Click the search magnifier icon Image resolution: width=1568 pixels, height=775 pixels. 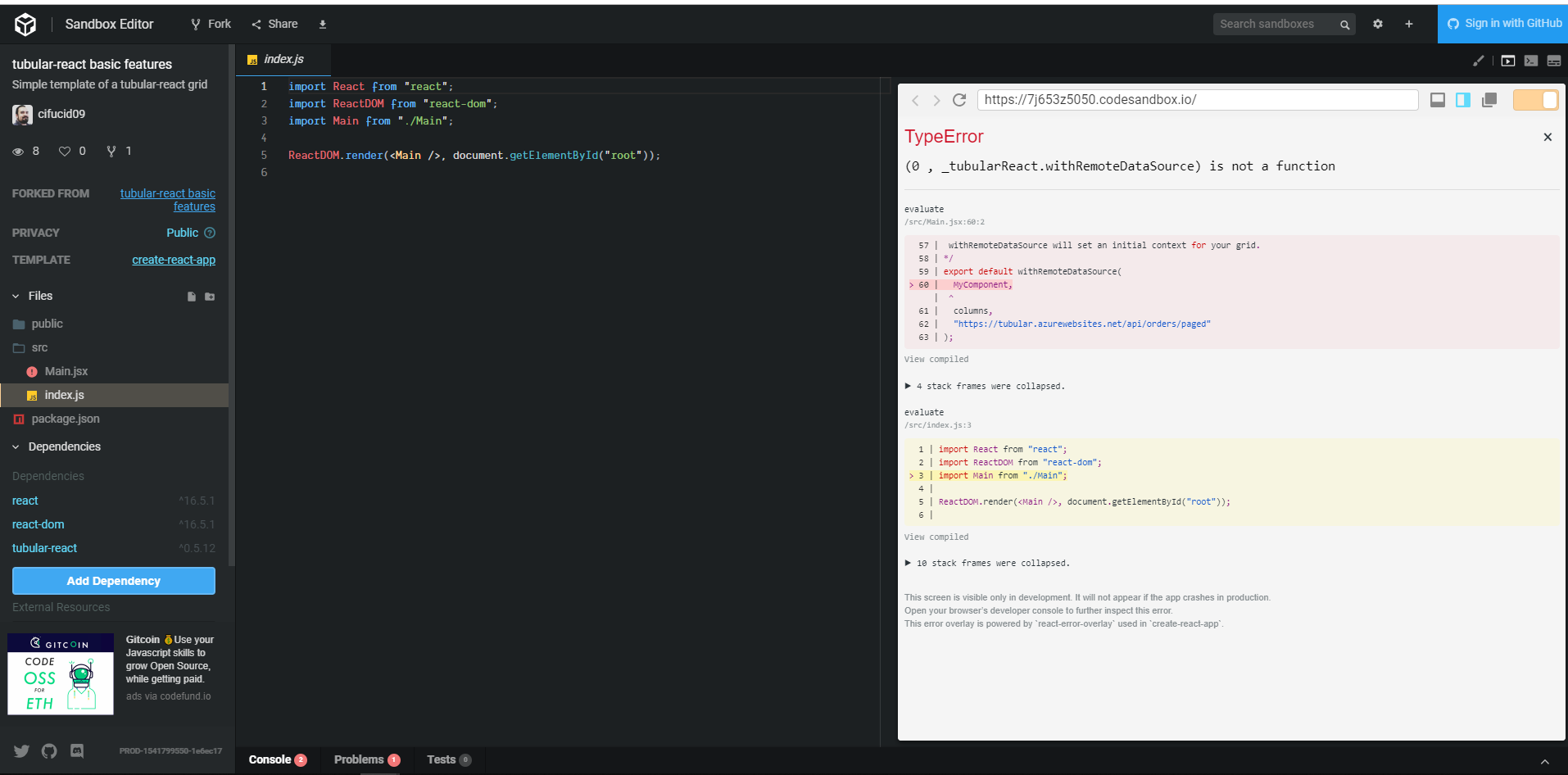(1344, 25)
